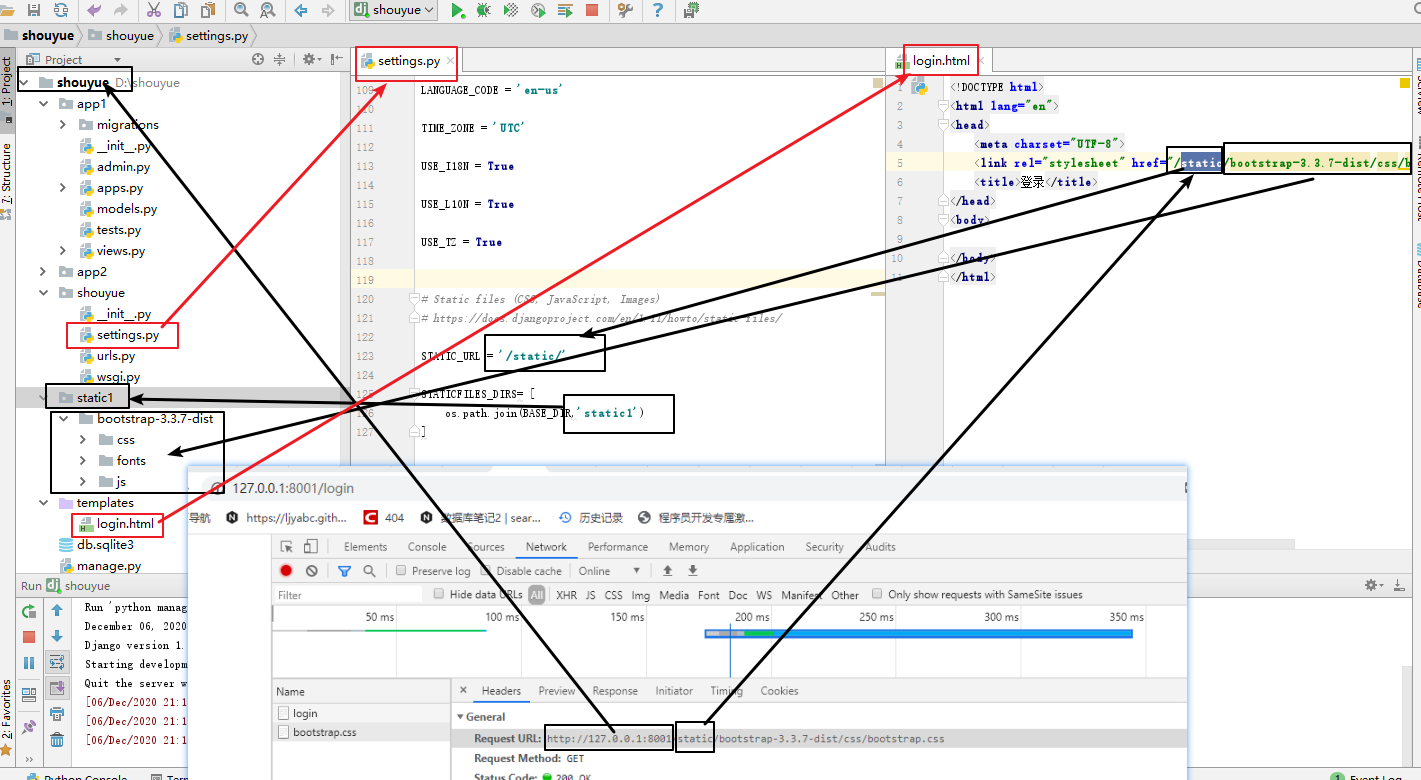Click the Undo arrow icon
Image resolution: width=1421 pixels, height=780 pixels.
[x=94, y=10]
